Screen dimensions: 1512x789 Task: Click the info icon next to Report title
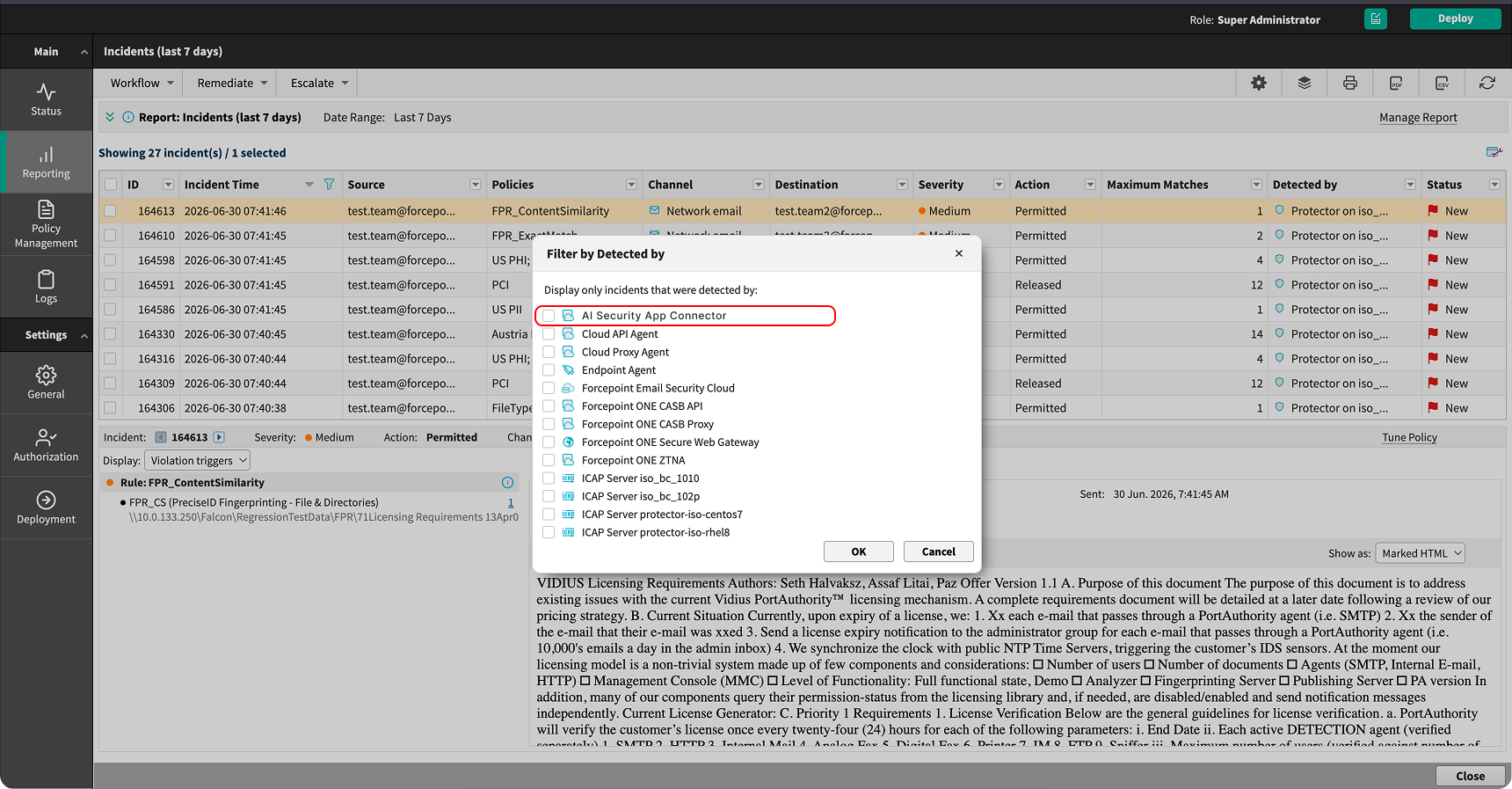(128, 117)
